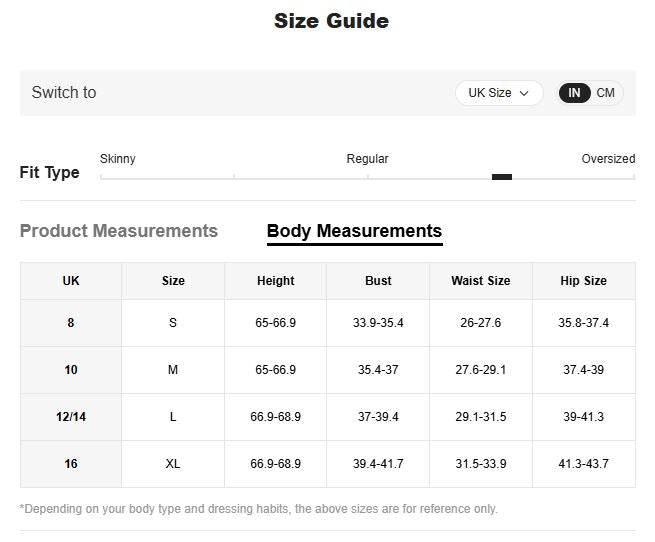Click the Bust column header

[x=378, y=281]
